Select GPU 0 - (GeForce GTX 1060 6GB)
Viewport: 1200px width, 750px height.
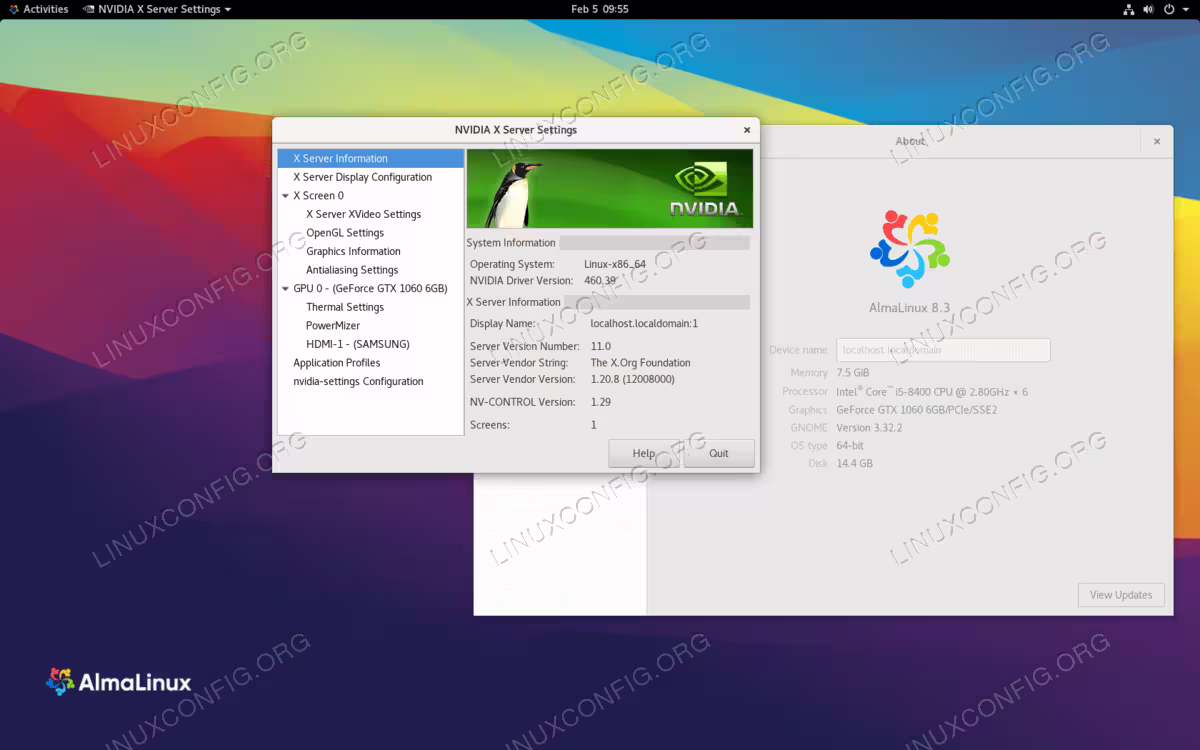(370, 289)
